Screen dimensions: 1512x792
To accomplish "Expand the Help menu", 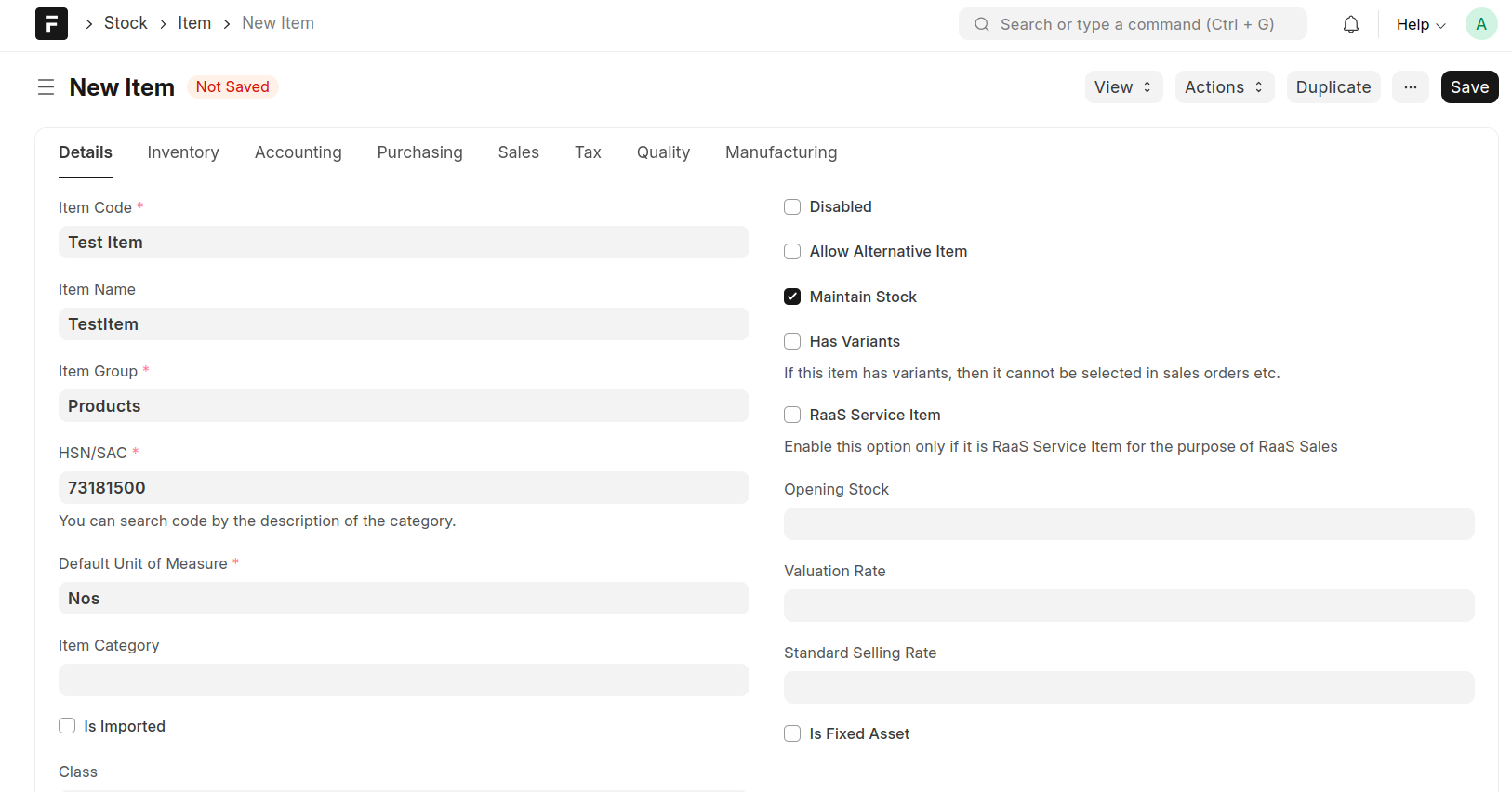I will pyautogui.click(x=1420, y=24).
